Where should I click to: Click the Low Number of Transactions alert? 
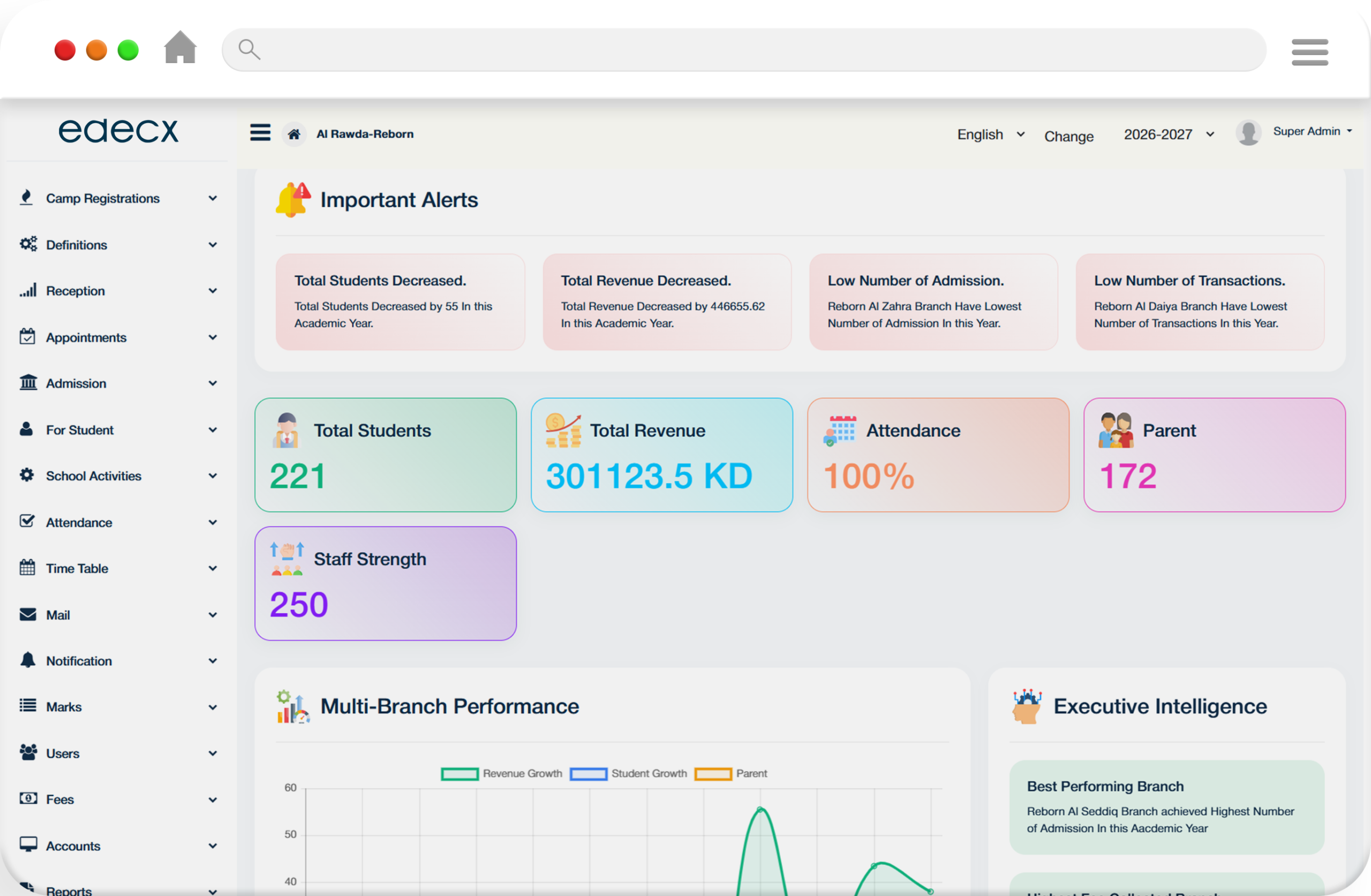tap(1200, 302)
